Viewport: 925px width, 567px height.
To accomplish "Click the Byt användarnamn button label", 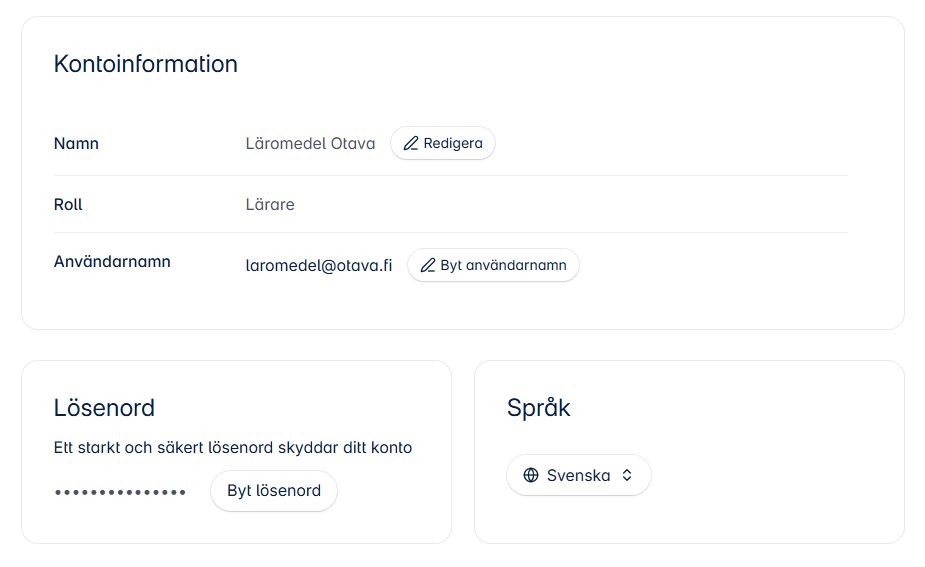I will 503,266.
